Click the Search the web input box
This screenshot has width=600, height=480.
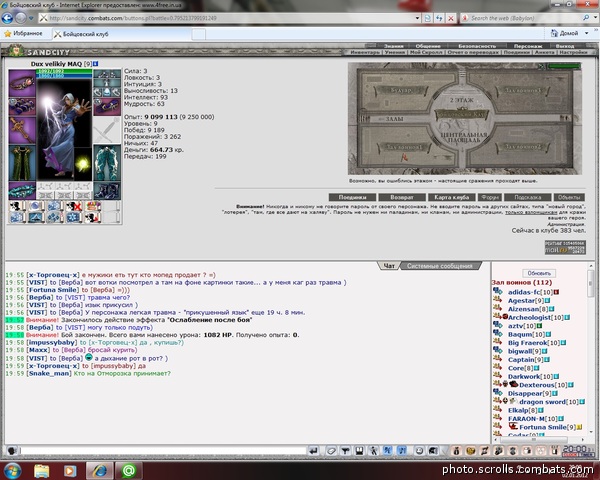pos(522,18)
